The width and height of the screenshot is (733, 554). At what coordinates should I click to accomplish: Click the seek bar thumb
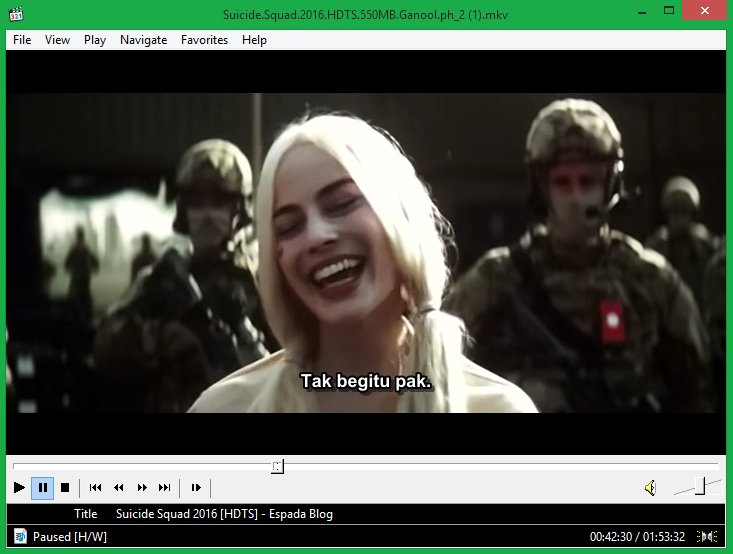click(x=277, y=466)
